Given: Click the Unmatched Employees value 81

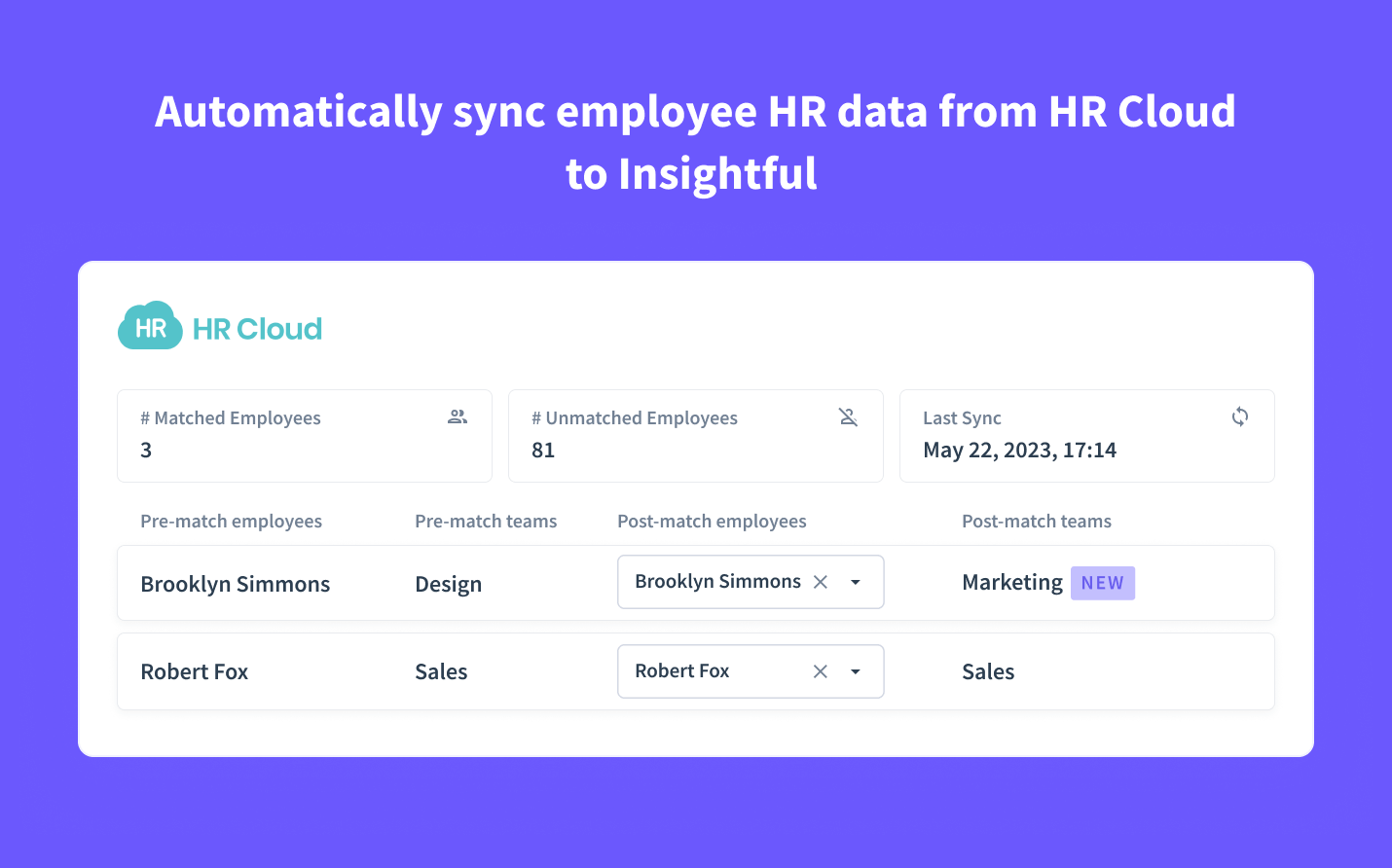Looking at the screenshot, I should point(543,450).
